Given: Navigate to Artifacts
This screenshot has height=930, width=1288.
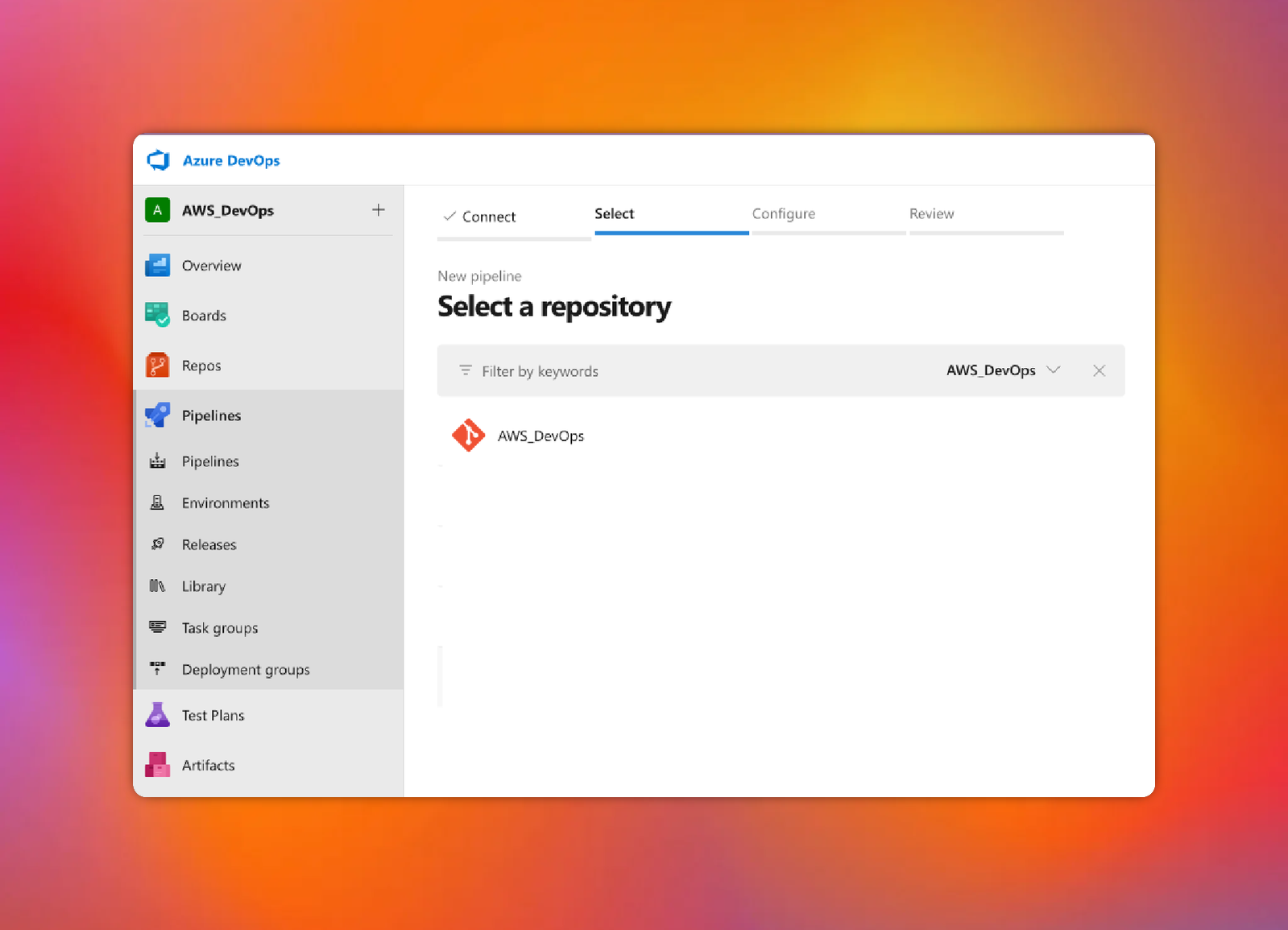Looking at the screenshot, I should point(208,766).
